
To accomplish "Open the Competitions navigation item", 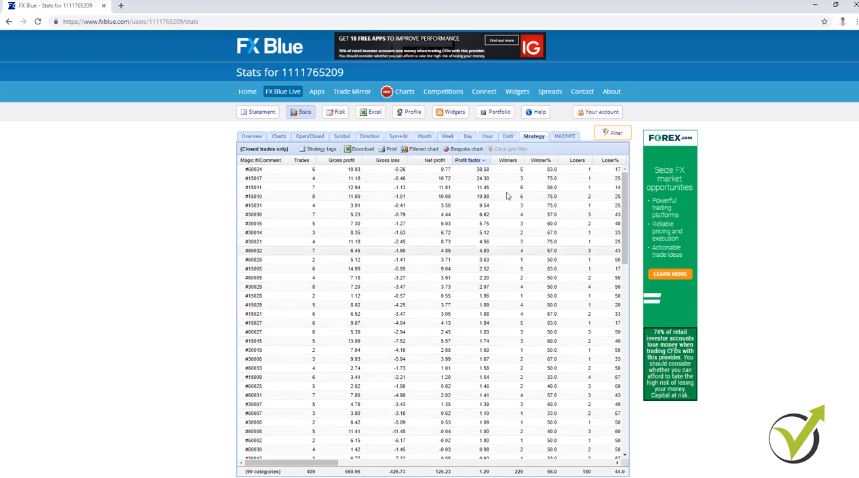I will click(x=443, y=91).
